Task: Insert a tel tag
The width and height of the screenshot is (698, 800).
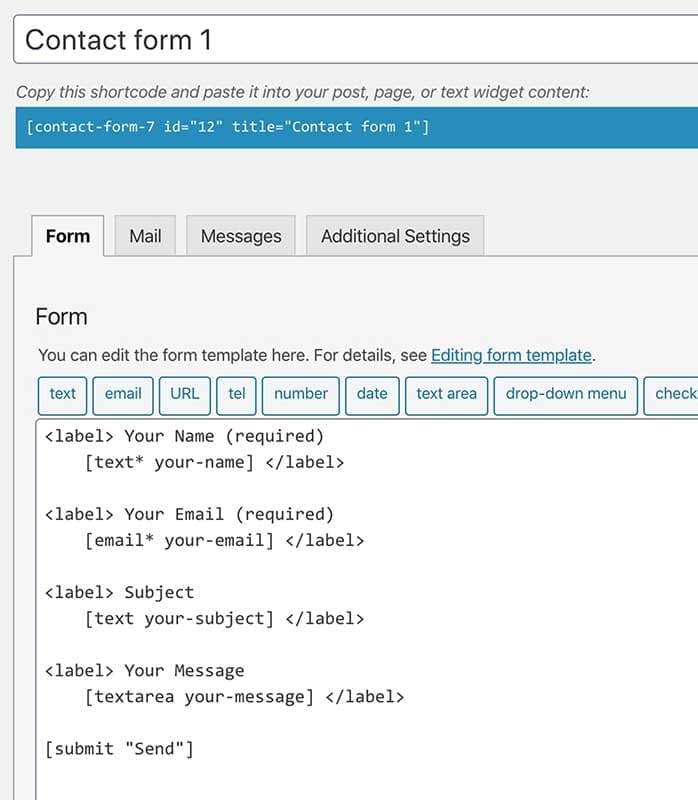Action: pyautogui.click(x=236, y=396)
